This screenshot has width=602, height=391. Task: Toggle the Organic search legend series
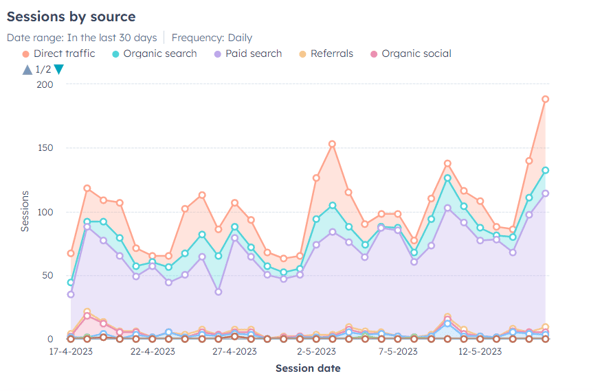coord(154,54)
